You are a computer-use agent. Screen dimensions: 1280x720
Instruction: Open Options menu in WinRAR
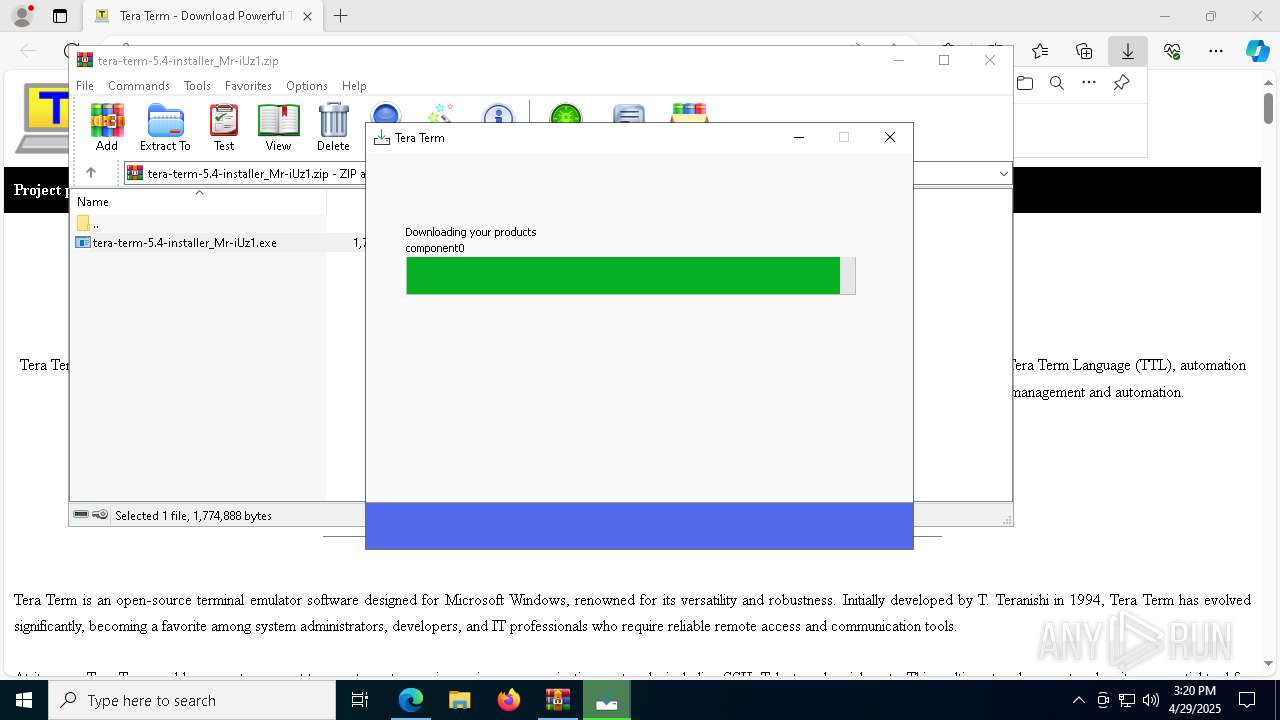coord(307,86)
